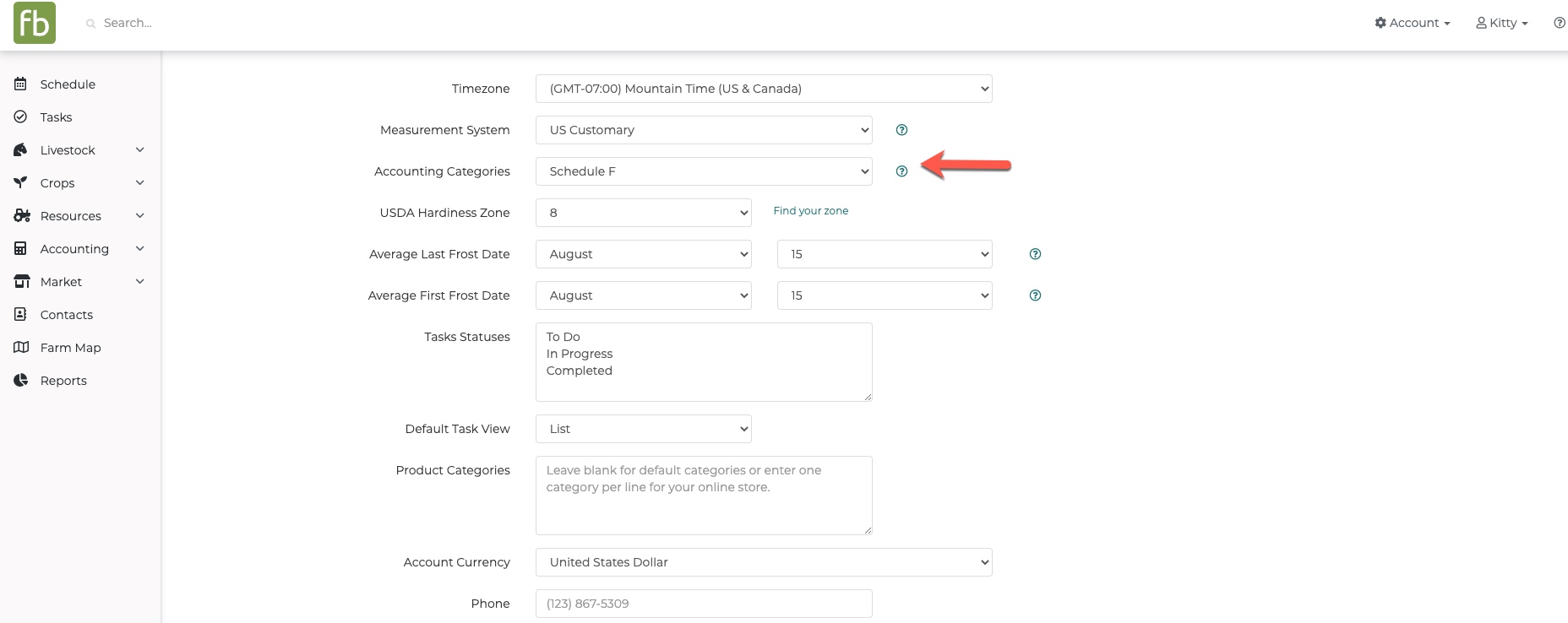This screenshot has width=1568, height=623.
Task: Open the Account menu
Action: click(1413, 23)
